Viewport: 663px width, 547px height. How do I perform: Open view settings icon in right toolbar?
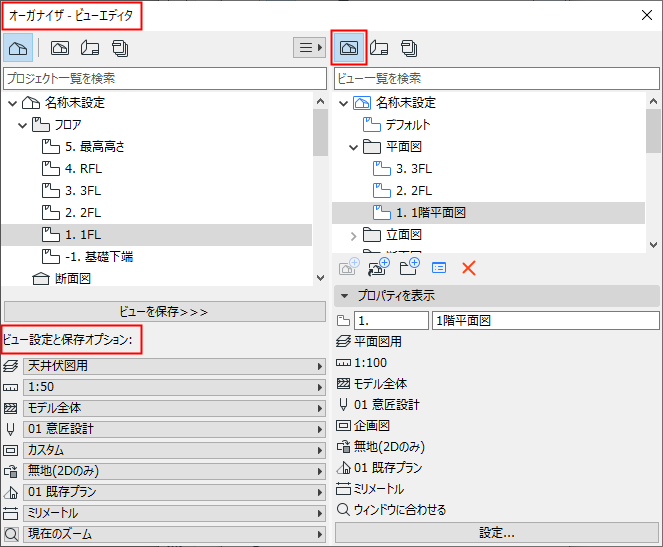tap(439, 268)
